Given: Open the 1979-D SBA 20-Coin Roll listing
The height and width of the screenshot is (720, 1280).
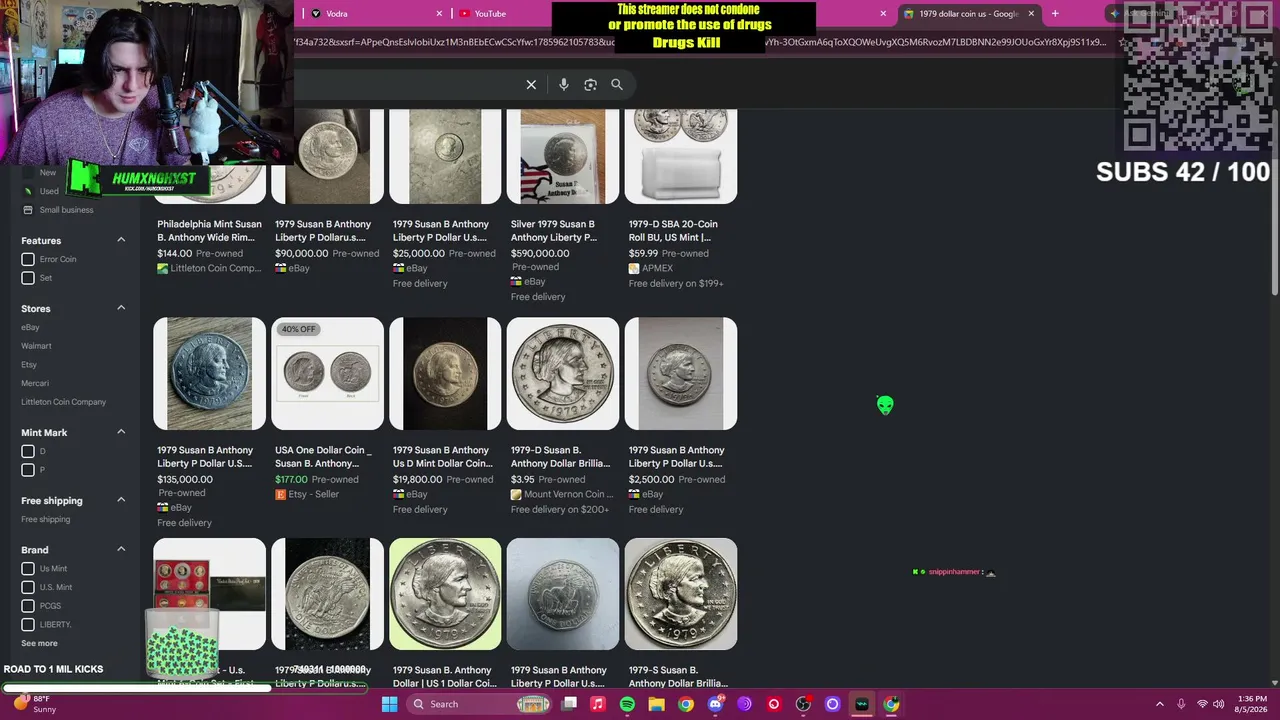Looking at the screenshot, I should click(x=673, y=230).
